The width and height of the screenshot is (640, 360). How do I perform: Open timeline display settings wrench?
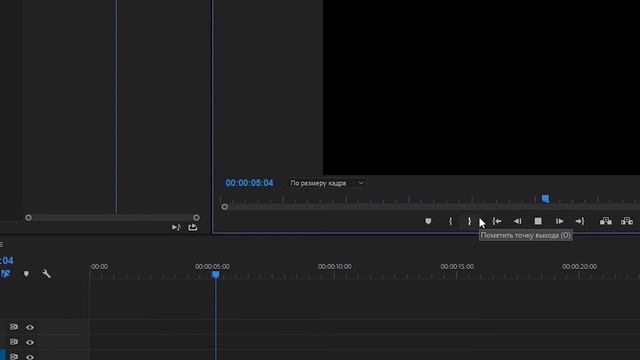tap(47, 274)
